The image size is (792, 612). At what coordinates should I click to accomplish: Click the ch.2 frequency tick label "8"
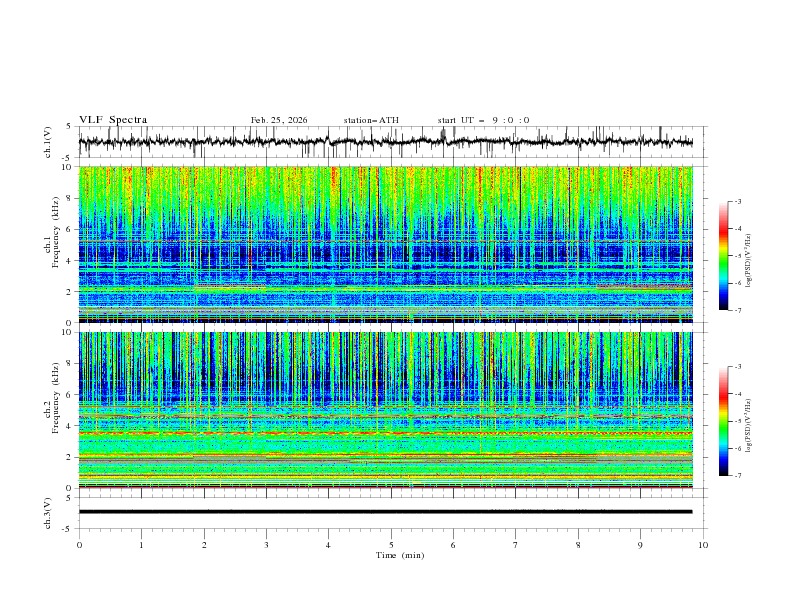[x=71, y=363]
